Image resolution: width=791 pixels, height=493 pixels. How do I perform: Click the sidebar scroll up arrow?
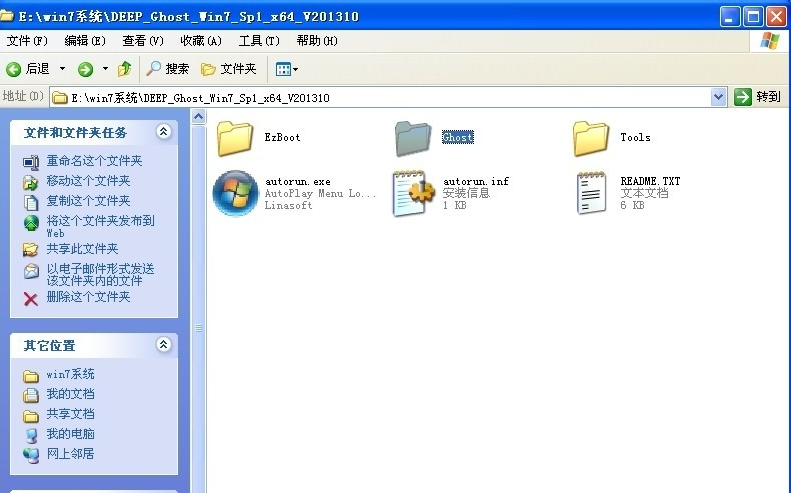pos(198,117)
